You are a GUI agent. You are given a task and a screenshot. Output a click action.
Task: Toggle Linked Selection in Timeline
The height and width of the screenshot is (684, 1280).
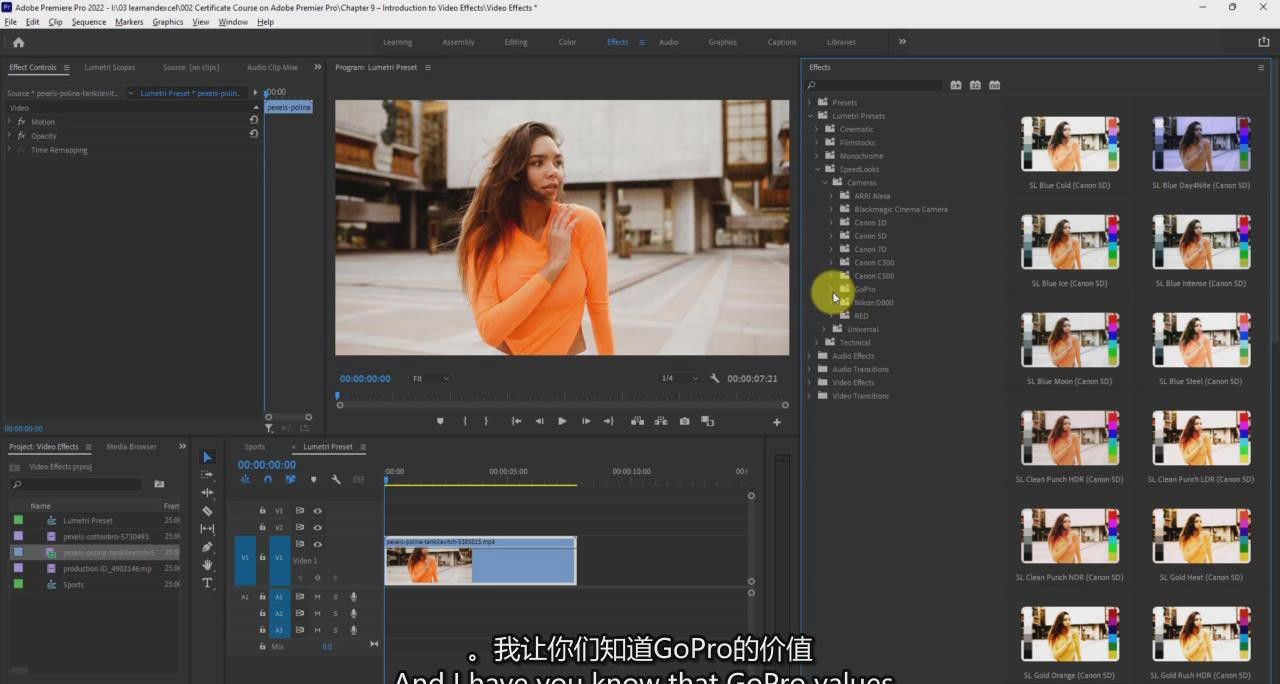[290, 480]
